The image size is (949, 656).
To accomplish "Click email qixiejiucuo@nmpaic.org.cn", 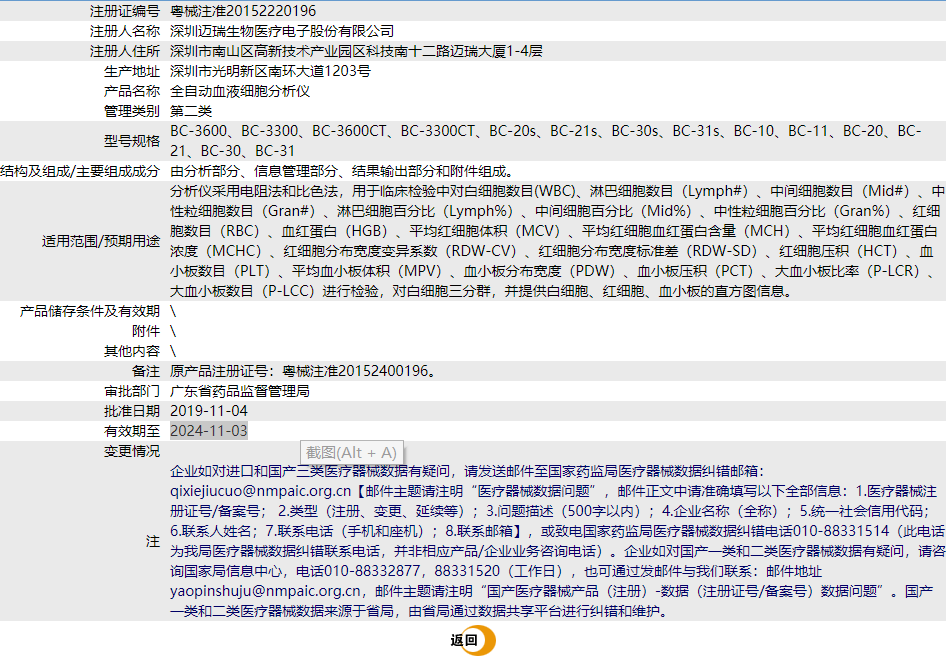I will click(x=260, y=491).
